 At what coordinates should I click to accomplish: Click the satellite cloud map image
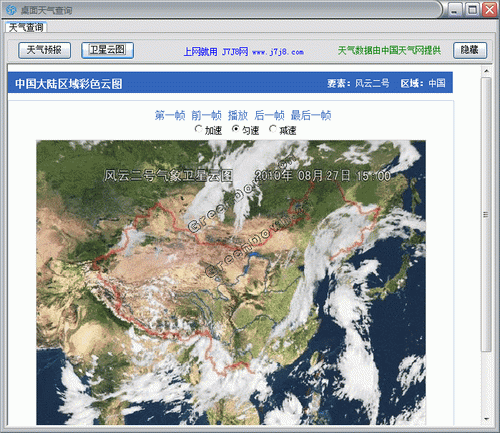pos(231,282)
